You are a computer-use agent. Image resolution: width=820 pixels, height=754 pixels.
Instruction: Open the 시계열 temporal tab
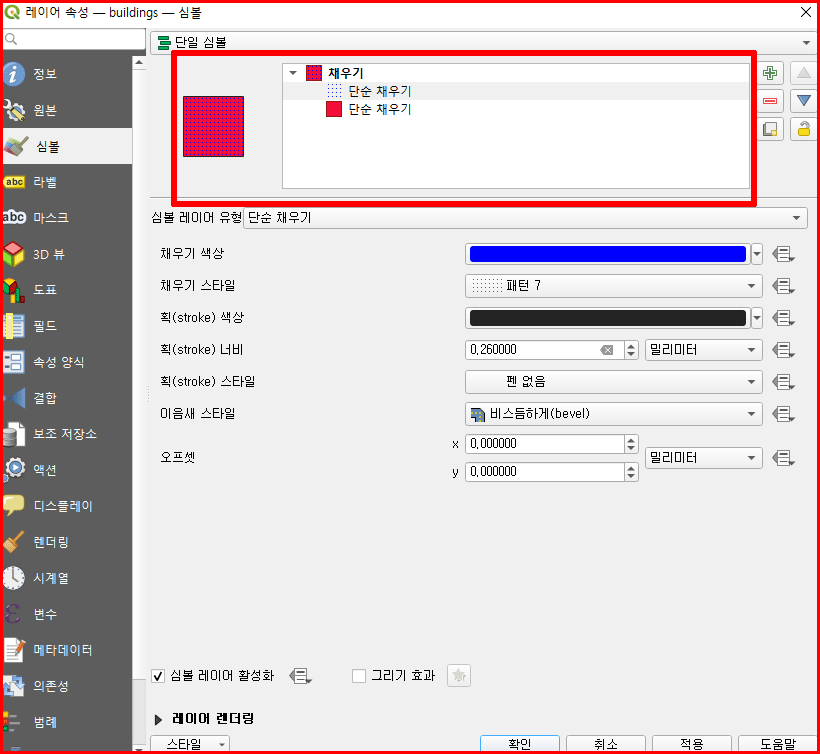[67, 578]
